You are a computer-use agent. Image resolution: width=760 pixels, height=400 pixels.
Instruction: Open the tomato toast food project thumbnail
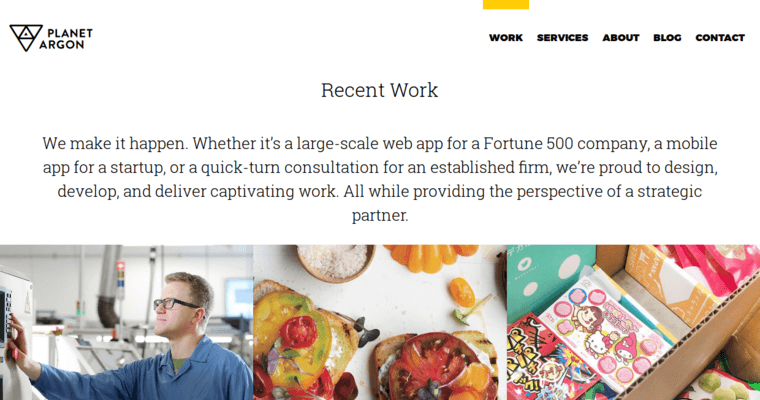[379, 322]
